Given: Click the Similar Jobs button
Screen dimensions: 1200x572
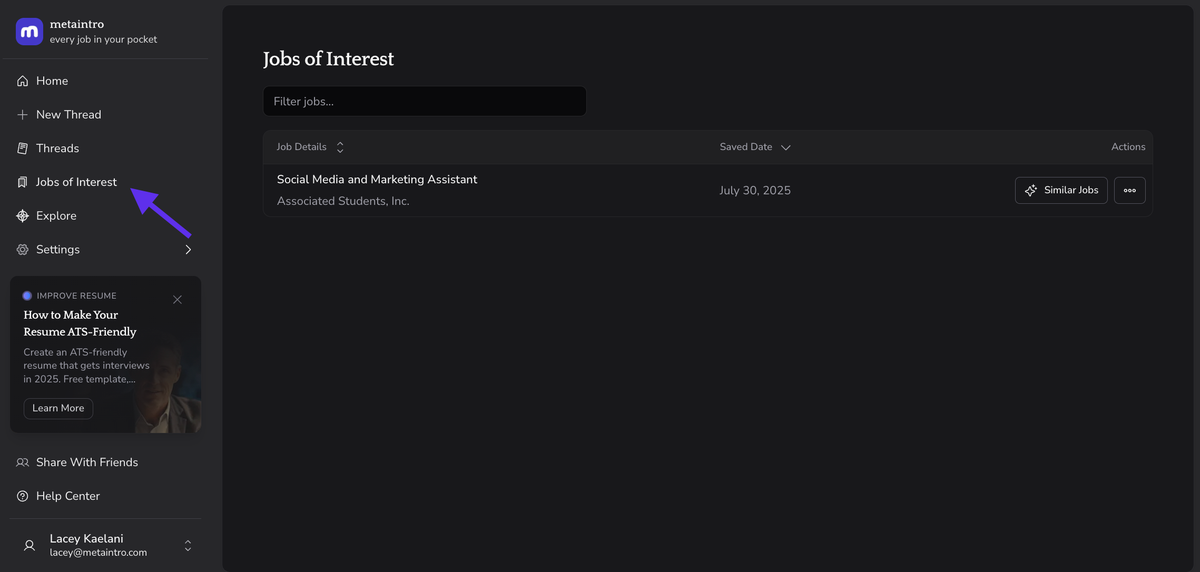Looking at the screenshot, I should coord(1061,190).
